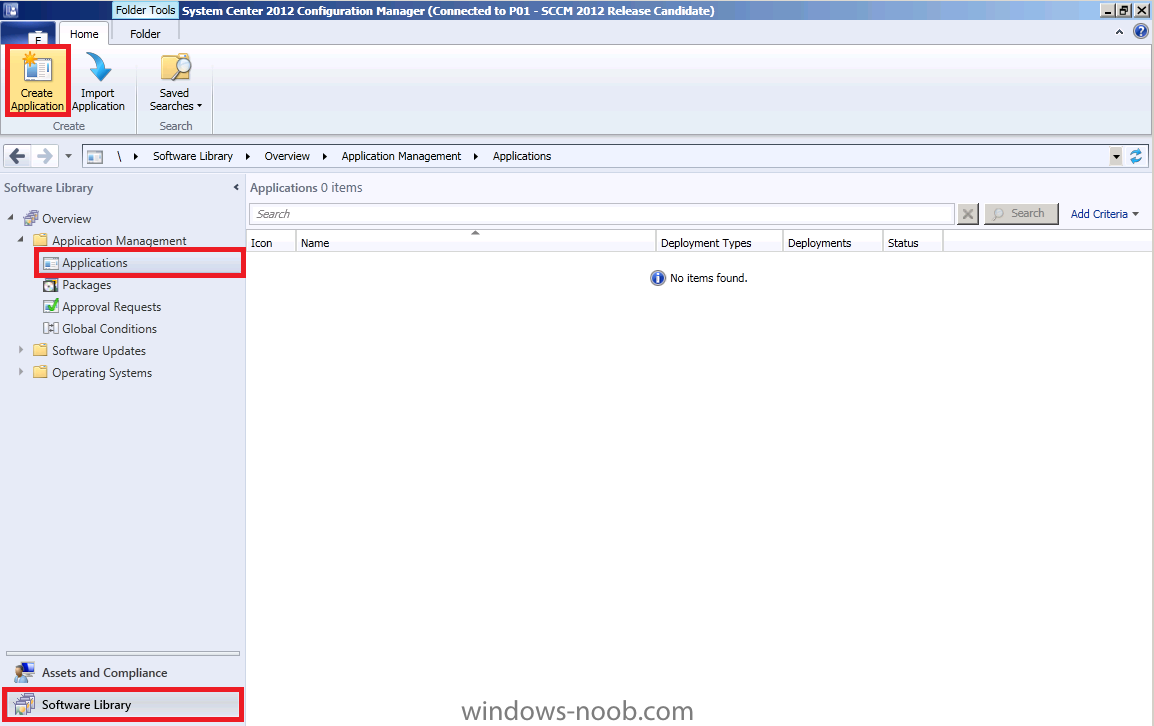
Task: Expand the arrow after breadcrumb Application Management
Action: [x=476, y=156]
